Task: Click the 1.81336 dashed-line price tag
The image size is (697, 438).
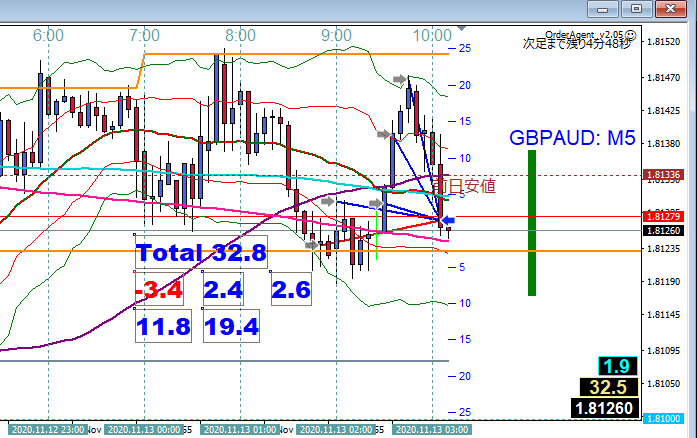Action: (663, 175)
